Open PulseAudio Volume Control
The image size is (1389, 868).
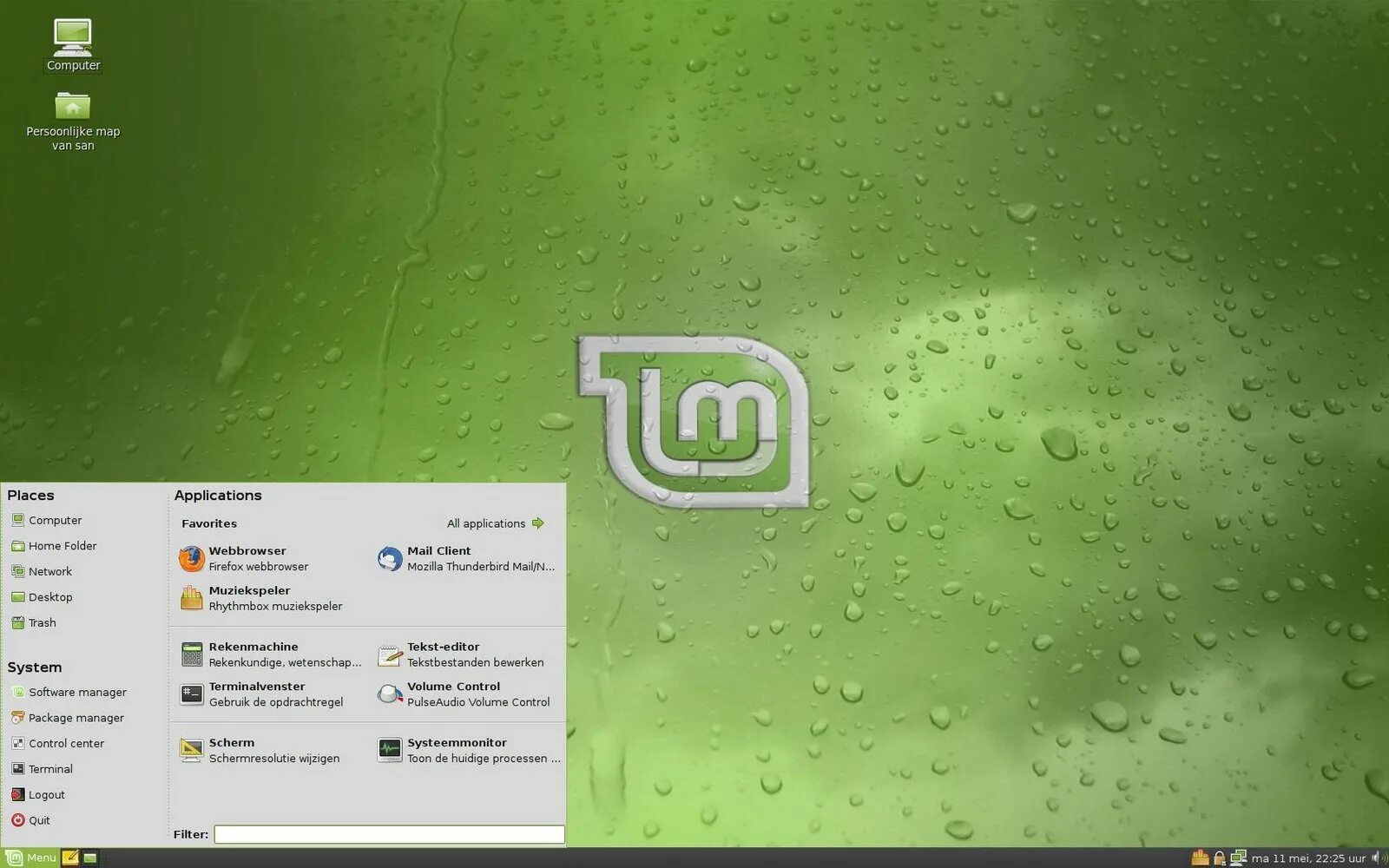pyautogui.click(x=451, y=694)
